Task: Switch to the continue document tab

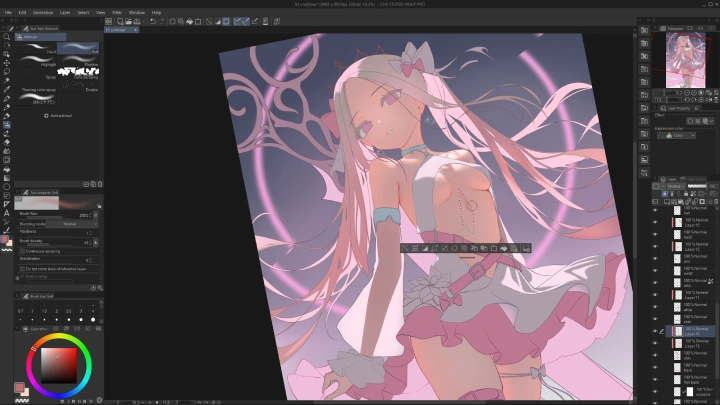Action: [x=121, y=30]
